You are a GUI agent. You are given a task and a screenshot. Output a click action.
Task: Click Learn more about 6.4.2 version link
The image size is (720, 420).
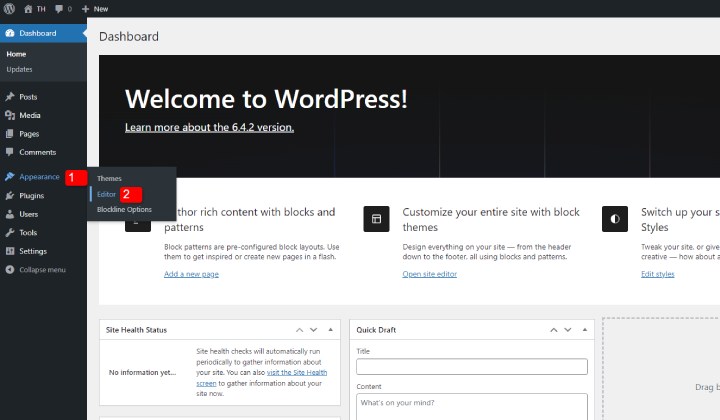pos(209,128)
